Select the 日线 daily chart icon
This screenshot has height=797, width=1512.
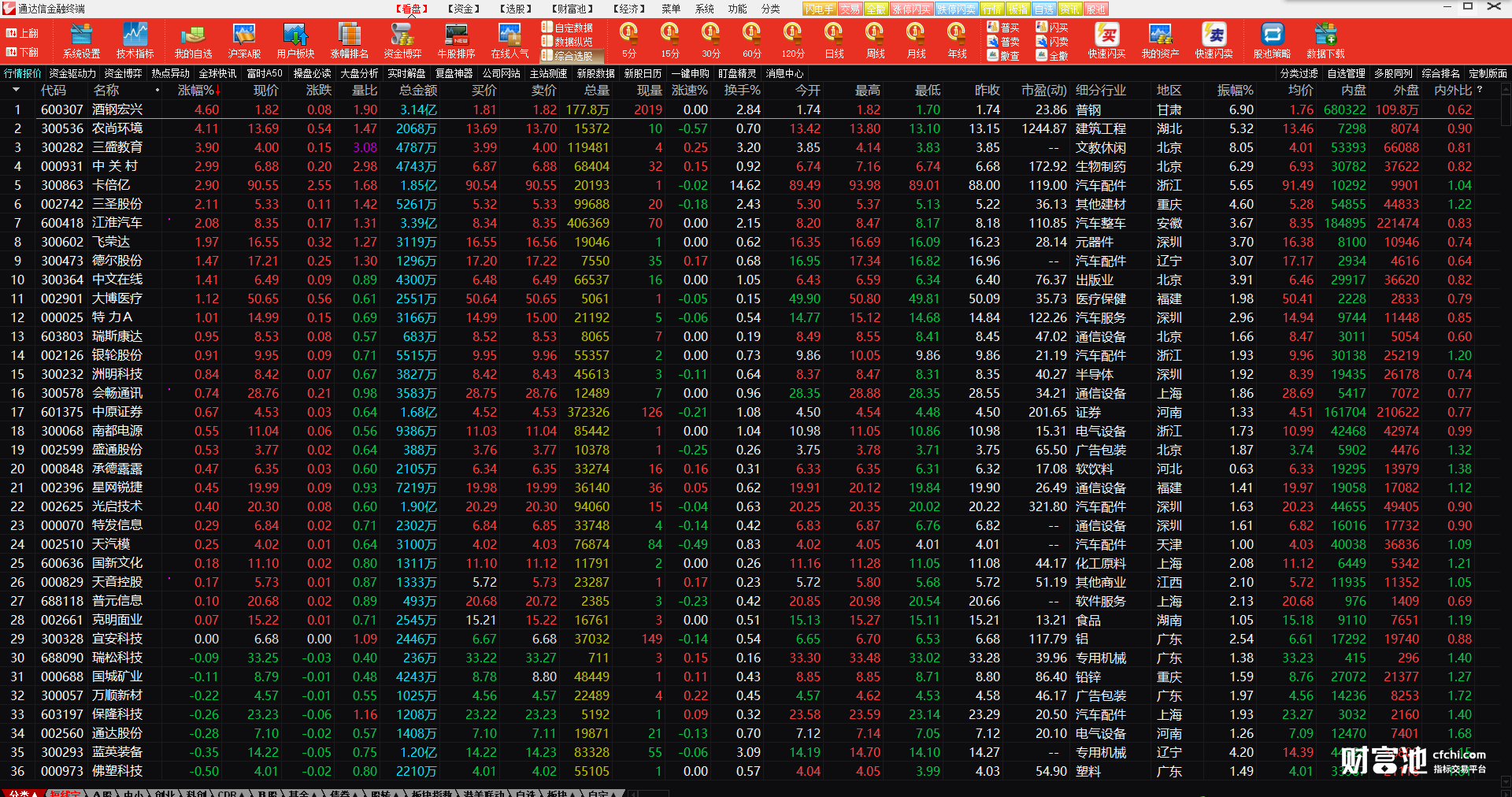(x=834, y=41)
